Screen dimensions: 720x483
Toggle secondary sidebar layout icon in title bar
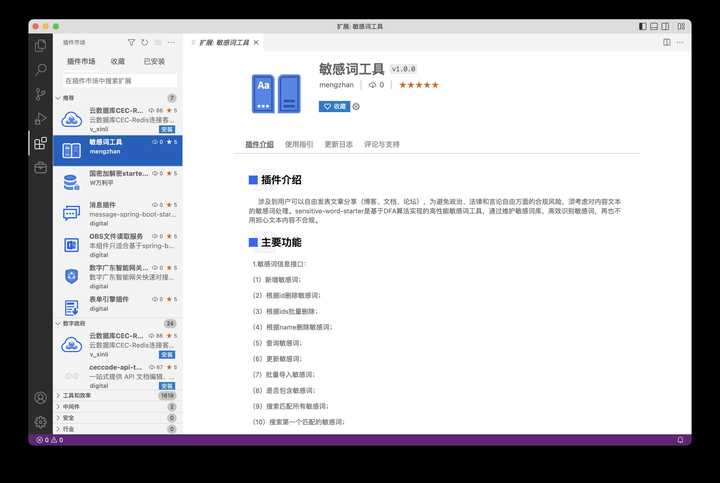[665, 26]
